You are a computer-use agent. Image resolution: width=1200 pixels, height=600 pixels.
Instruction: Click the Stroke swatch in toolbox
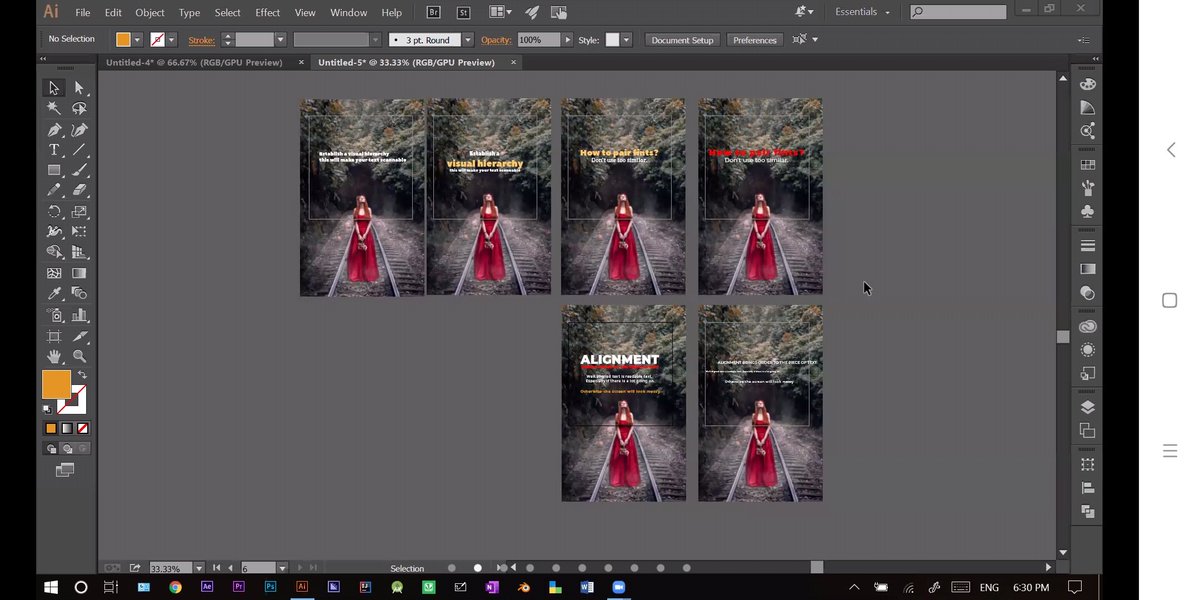[x=73, y=400]
